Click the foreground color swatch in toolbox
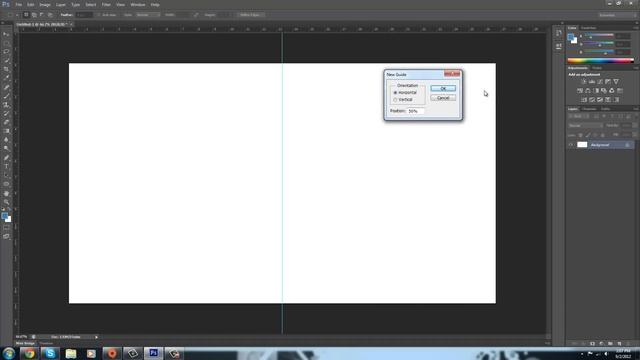Screen dimensions: 640x360 tap(4, 216)
